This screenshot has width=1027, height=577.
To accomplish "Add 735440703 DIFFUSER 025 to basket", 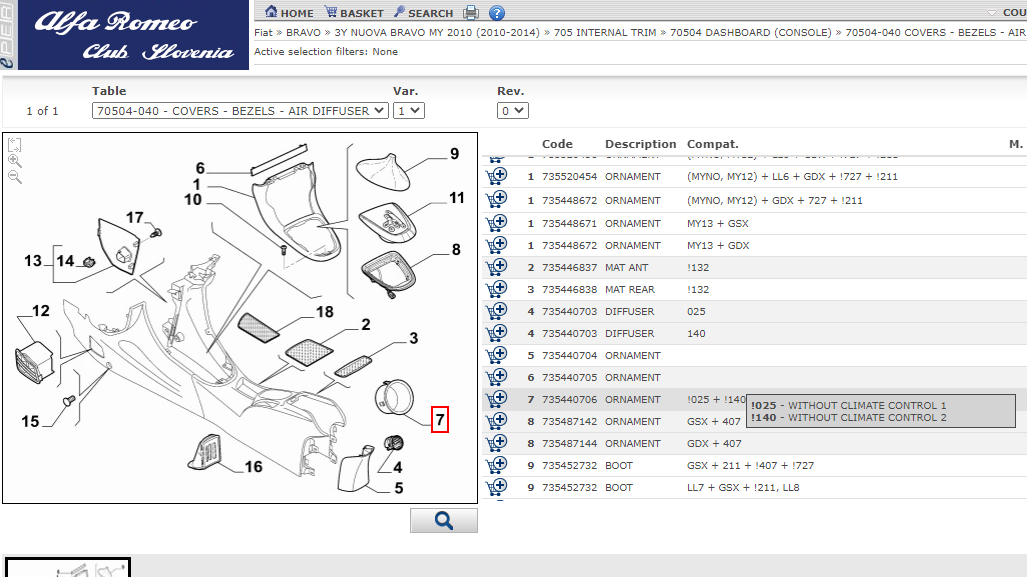I will 496,310.
